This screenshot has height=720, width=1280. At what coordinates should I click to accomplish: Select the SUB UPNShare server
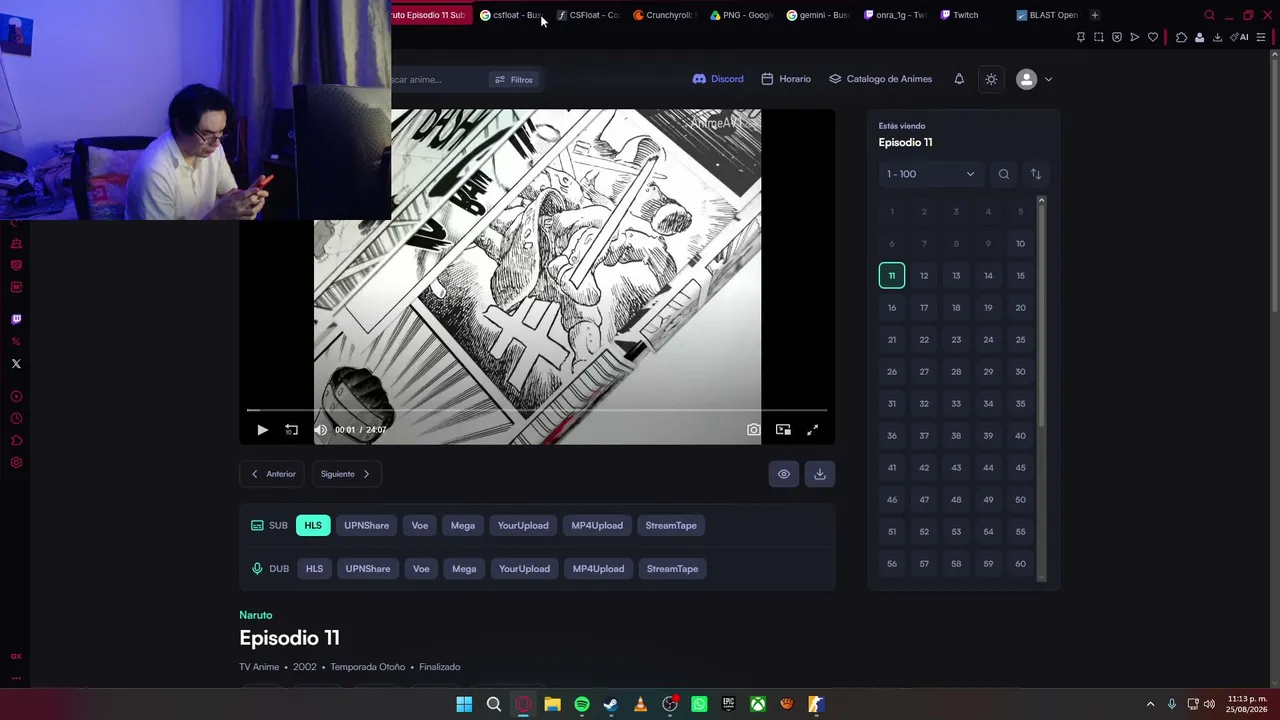[x=367, y=525]
